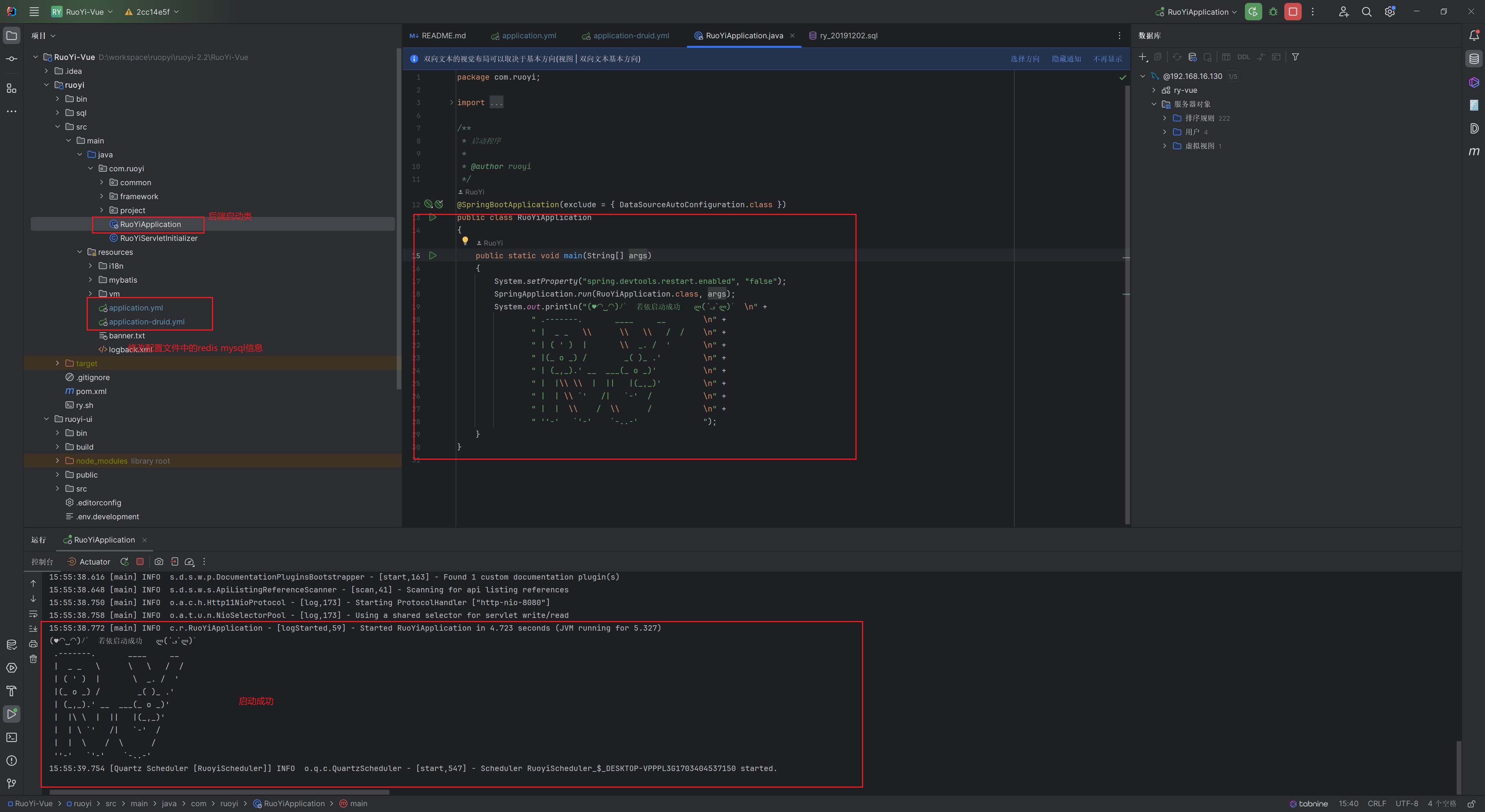Open the Actuator tab
The width and height of the screenshot is (1485, 812).
89,561
